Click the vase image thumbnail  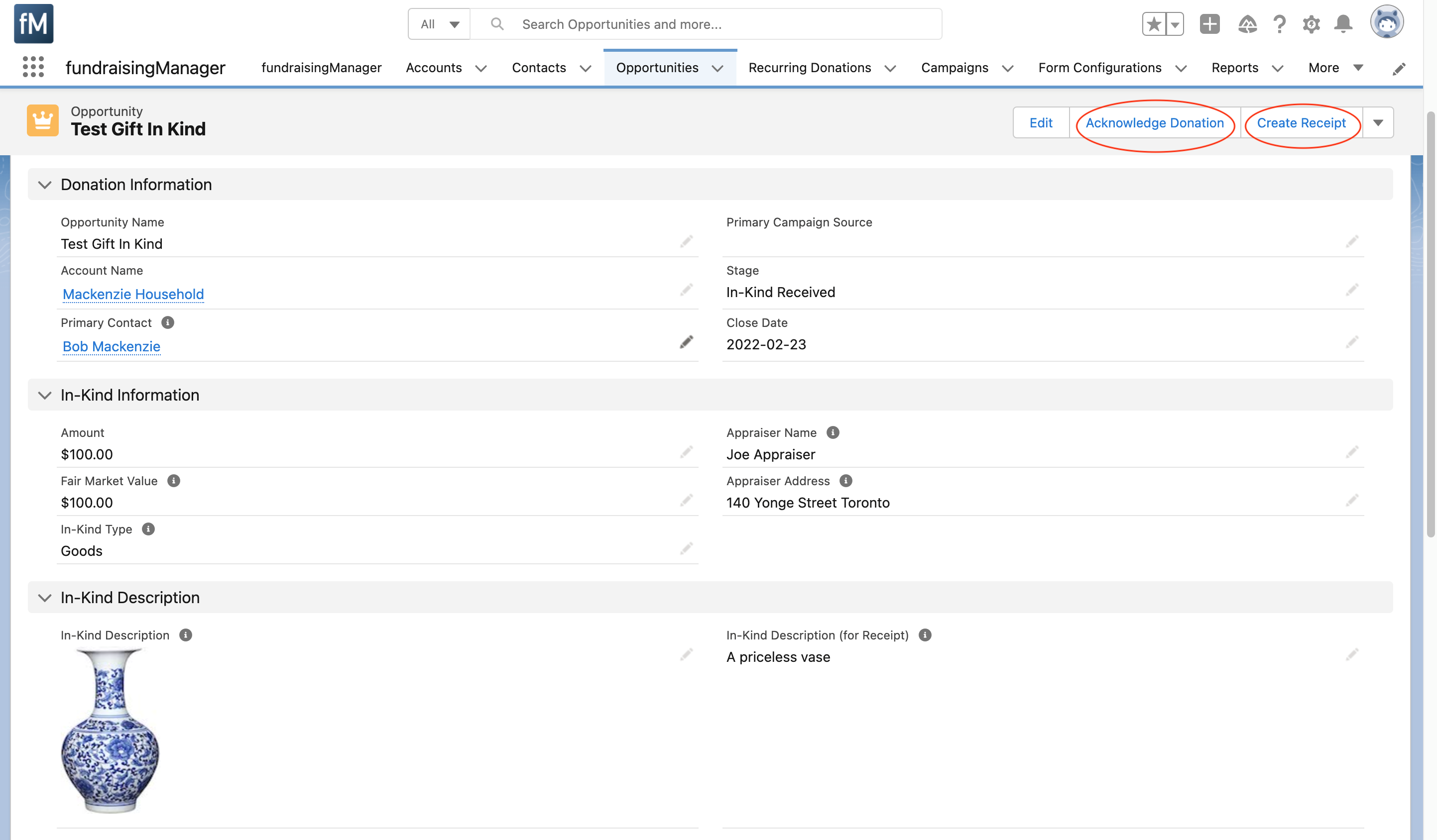[110, 731]
